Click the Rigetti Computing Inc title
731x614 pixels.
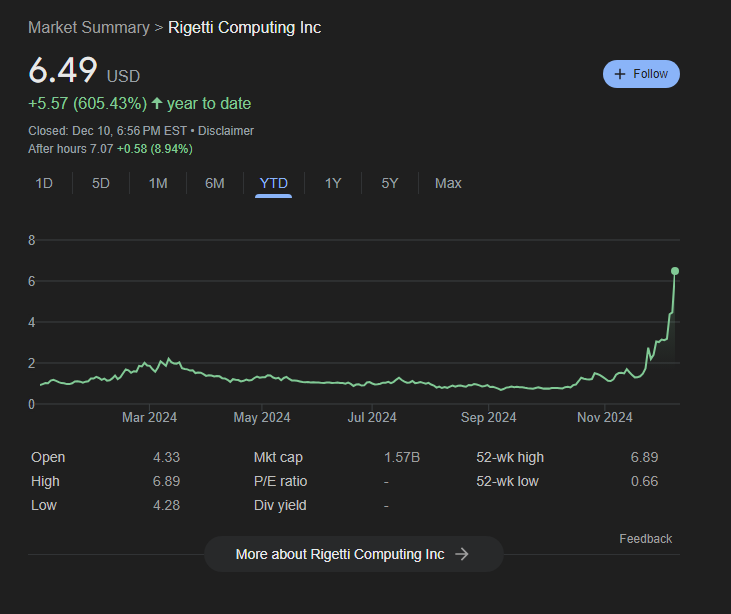244,28
